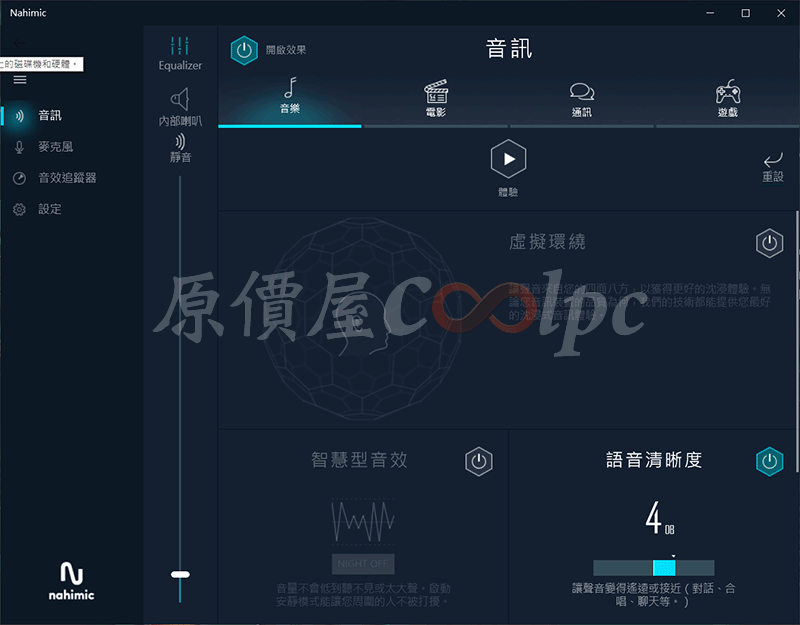The image size is (800, 625).
Task: Collapse sidebar with the hamburger menu icon
Action: coord(20,80)
